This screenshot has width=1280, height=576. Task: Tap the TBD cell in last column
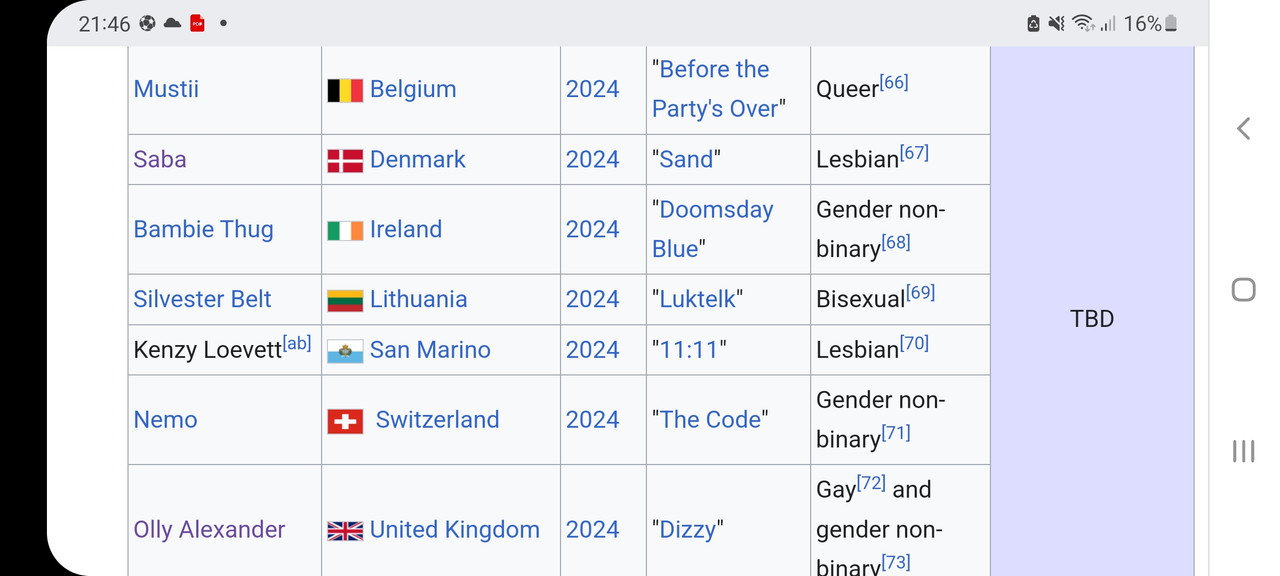click(1091, 319)
